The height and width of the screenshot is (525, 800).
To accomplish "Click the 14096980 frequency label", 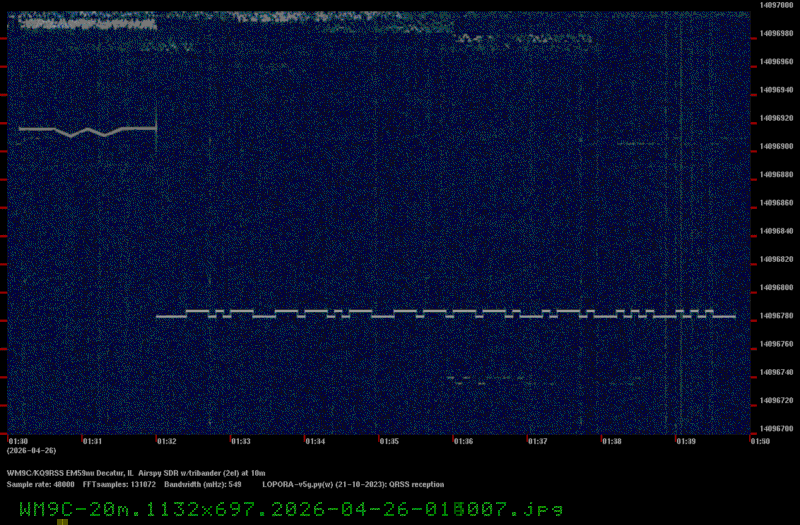I will 777,33.
